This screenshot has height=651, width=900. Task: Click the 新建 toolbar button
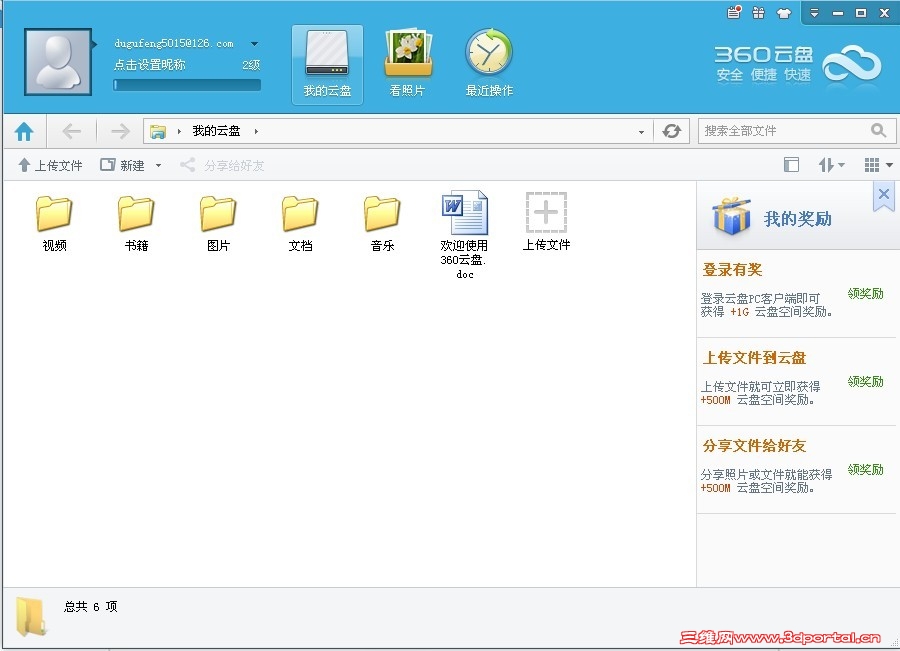(122, 165)
